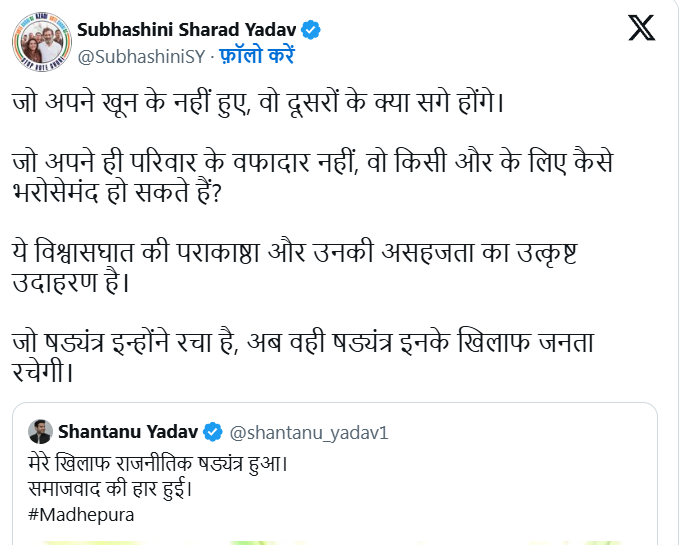Click verified badge next to Shantanu Yadav
The image size is (681, 545).
[213, 432]
